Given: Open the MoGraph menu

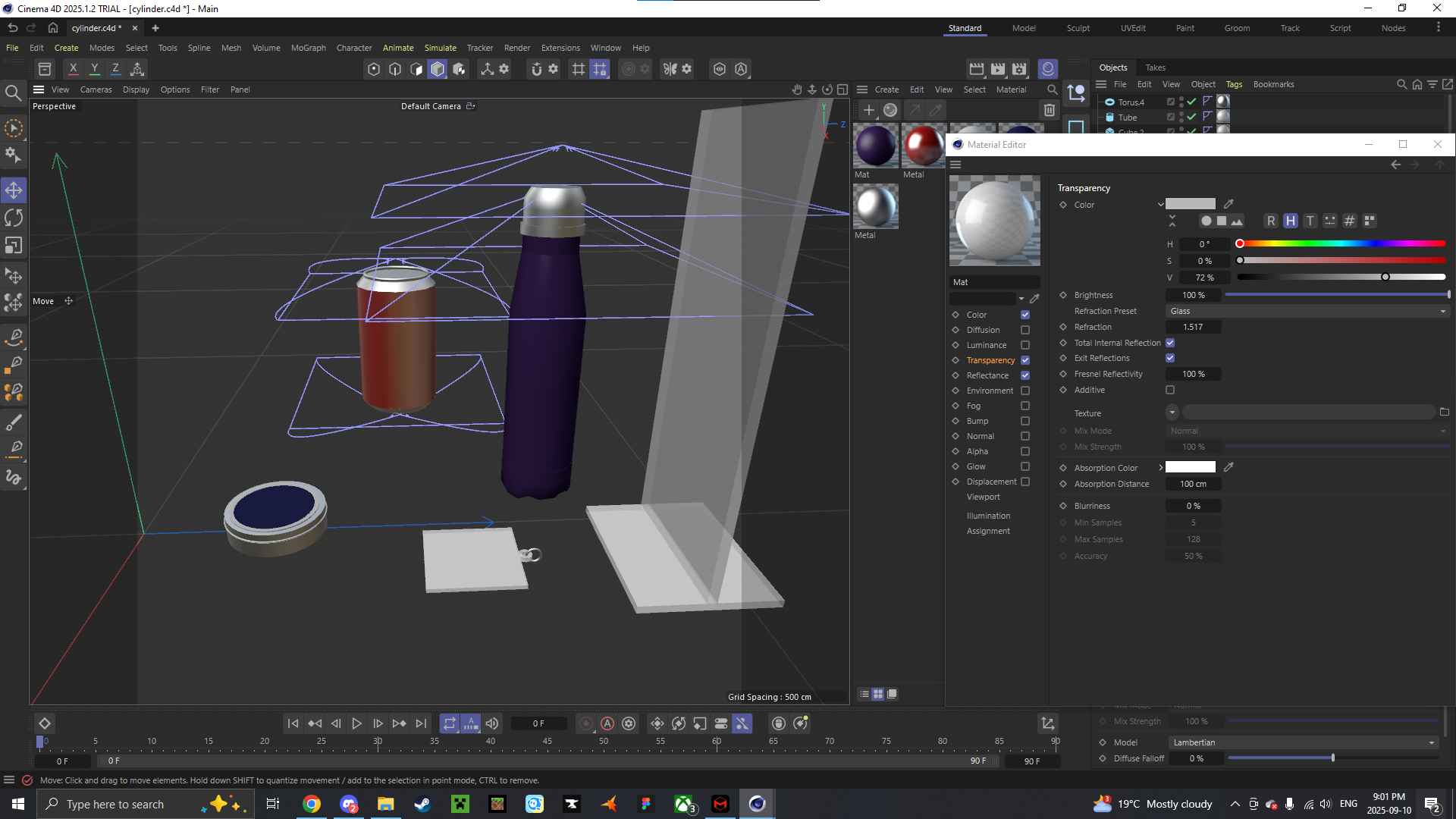Looking at the screenshot, I should click(308, 48).
